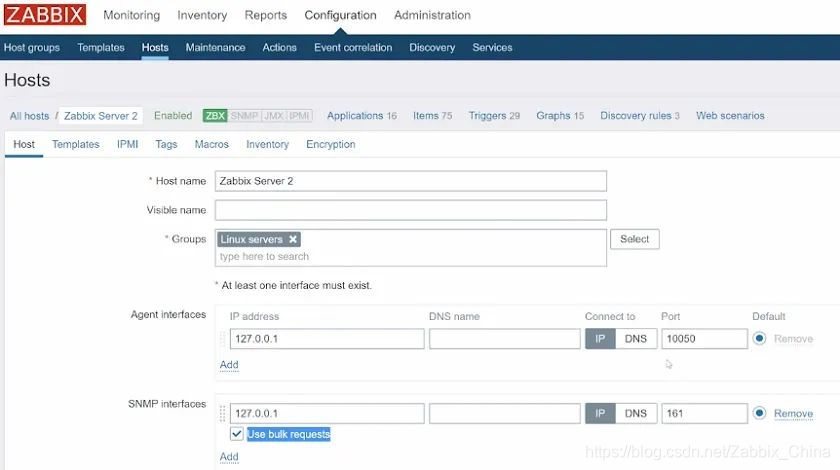Open the Discovery rules 3 link
This screenshot has height=470, width=840.
(x=640, y=116)
